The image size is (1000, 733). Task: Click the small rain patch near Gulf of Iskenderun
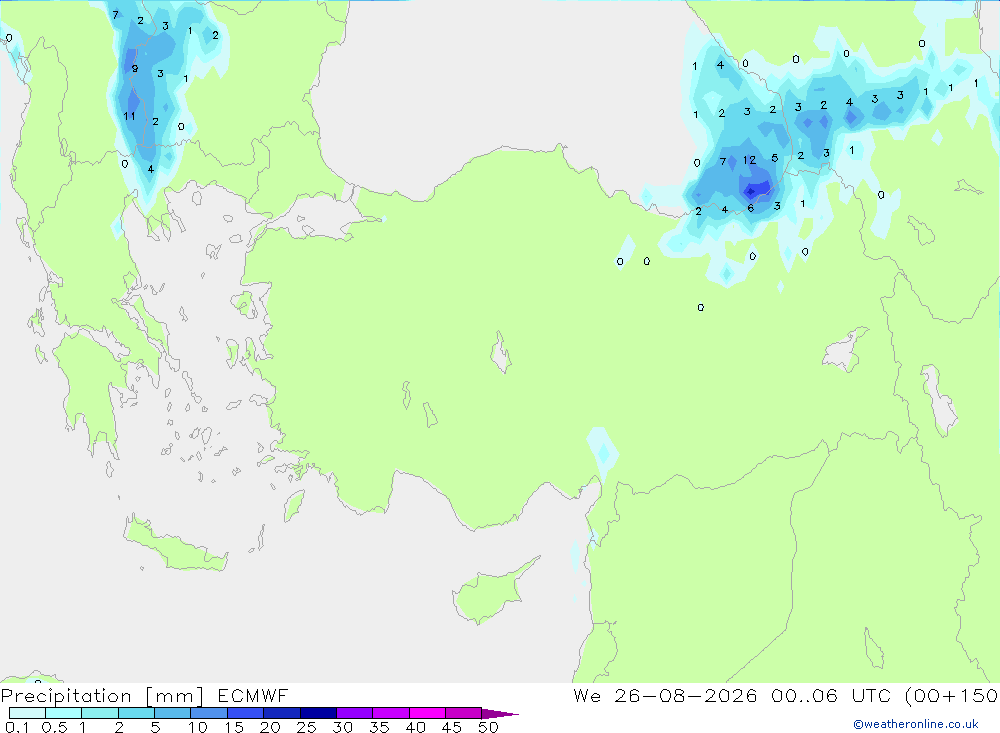click(602, 451)
